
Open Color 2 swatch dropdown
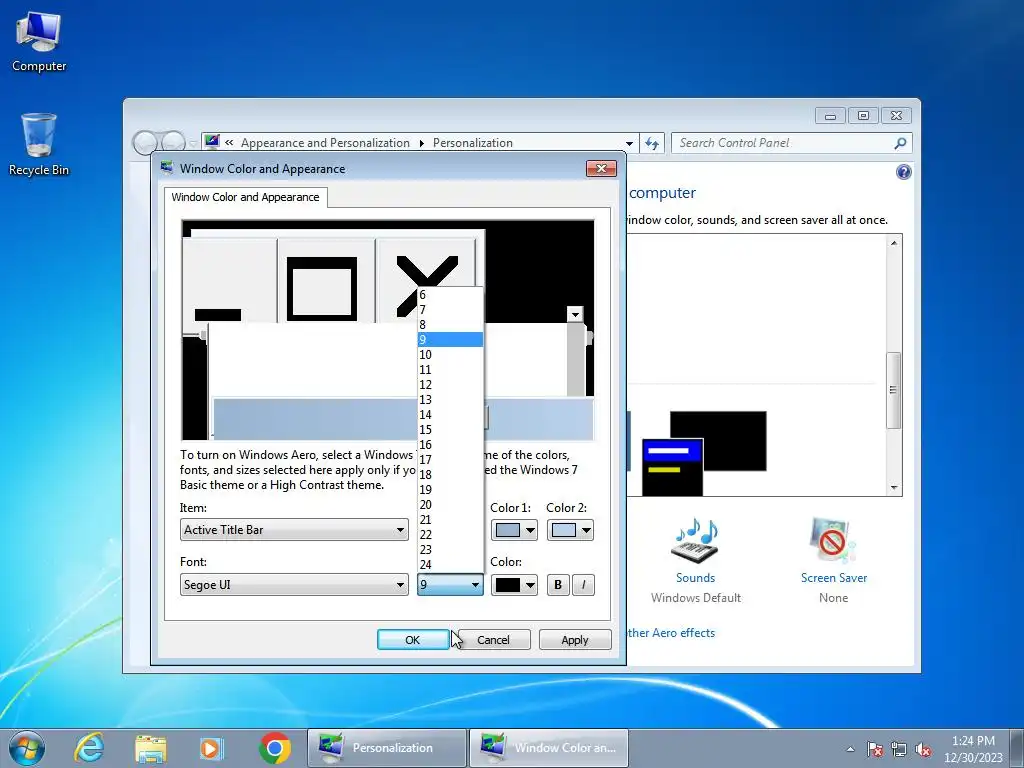[570, 530]
